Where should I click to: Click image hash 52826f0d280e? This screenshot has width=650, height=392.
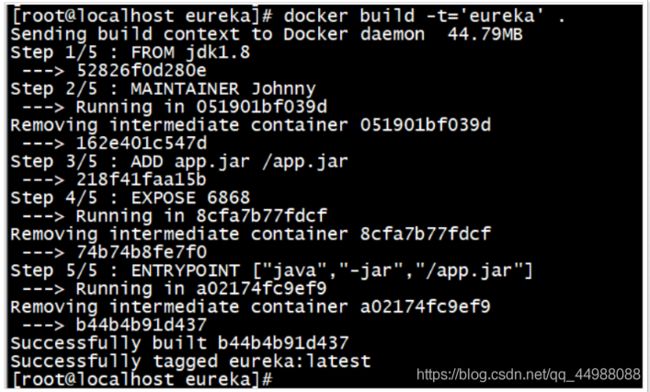[142, 71]
